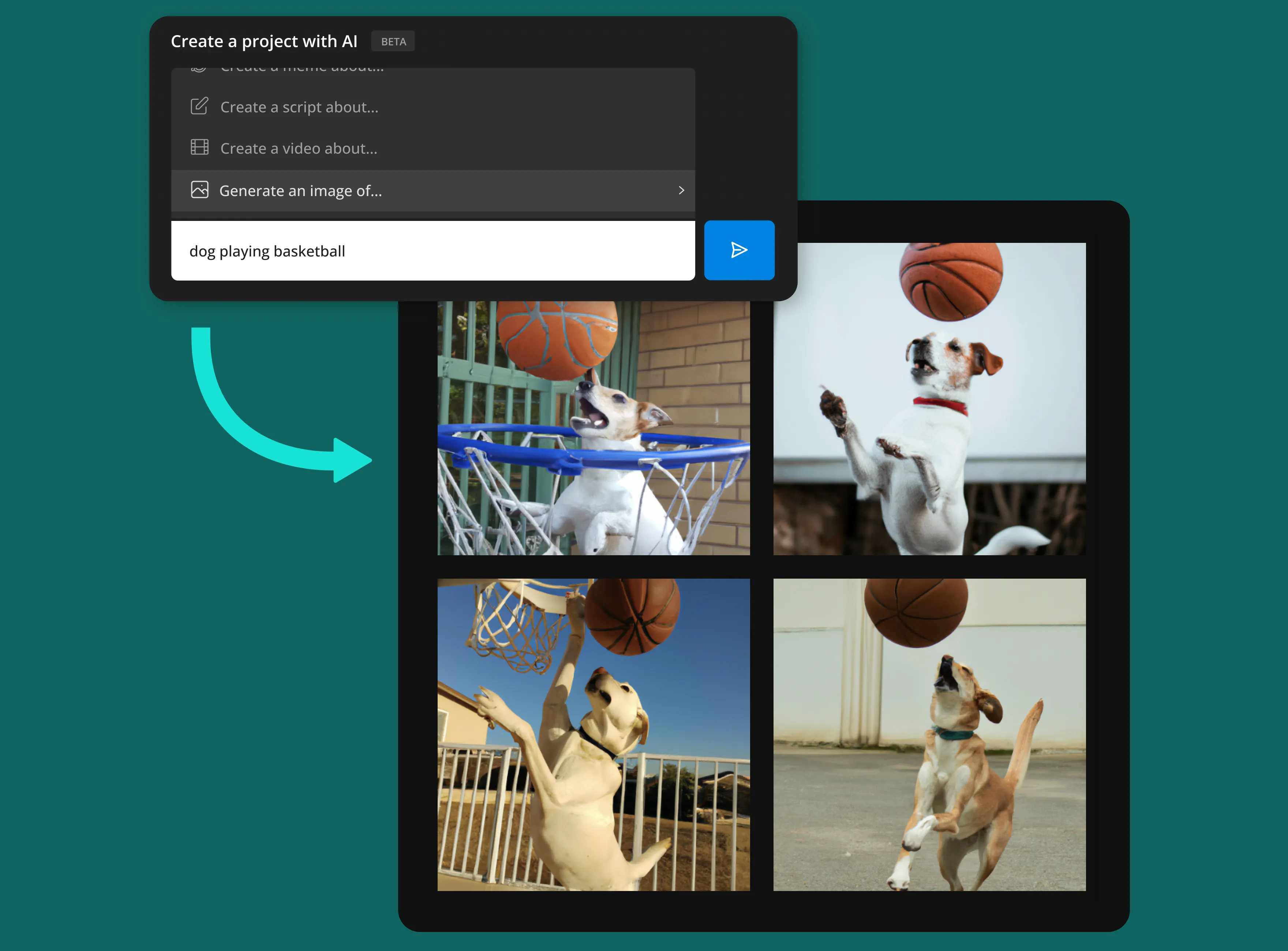Click the partially hidden meme icon
1288x951 pixels.
point(199,69)
